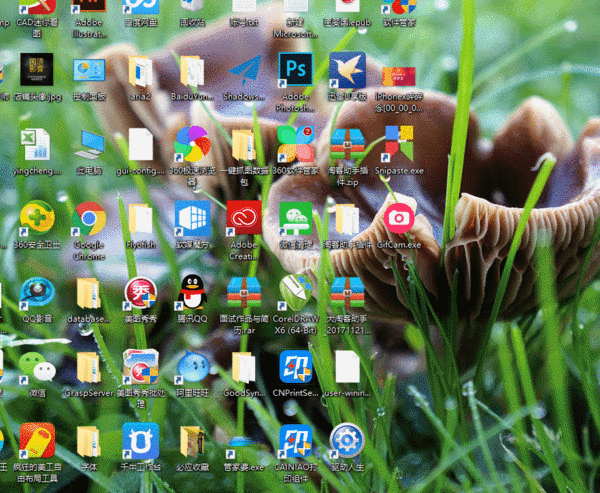
Task: Open the 字体 fonts folder
Action: [89, 441]
